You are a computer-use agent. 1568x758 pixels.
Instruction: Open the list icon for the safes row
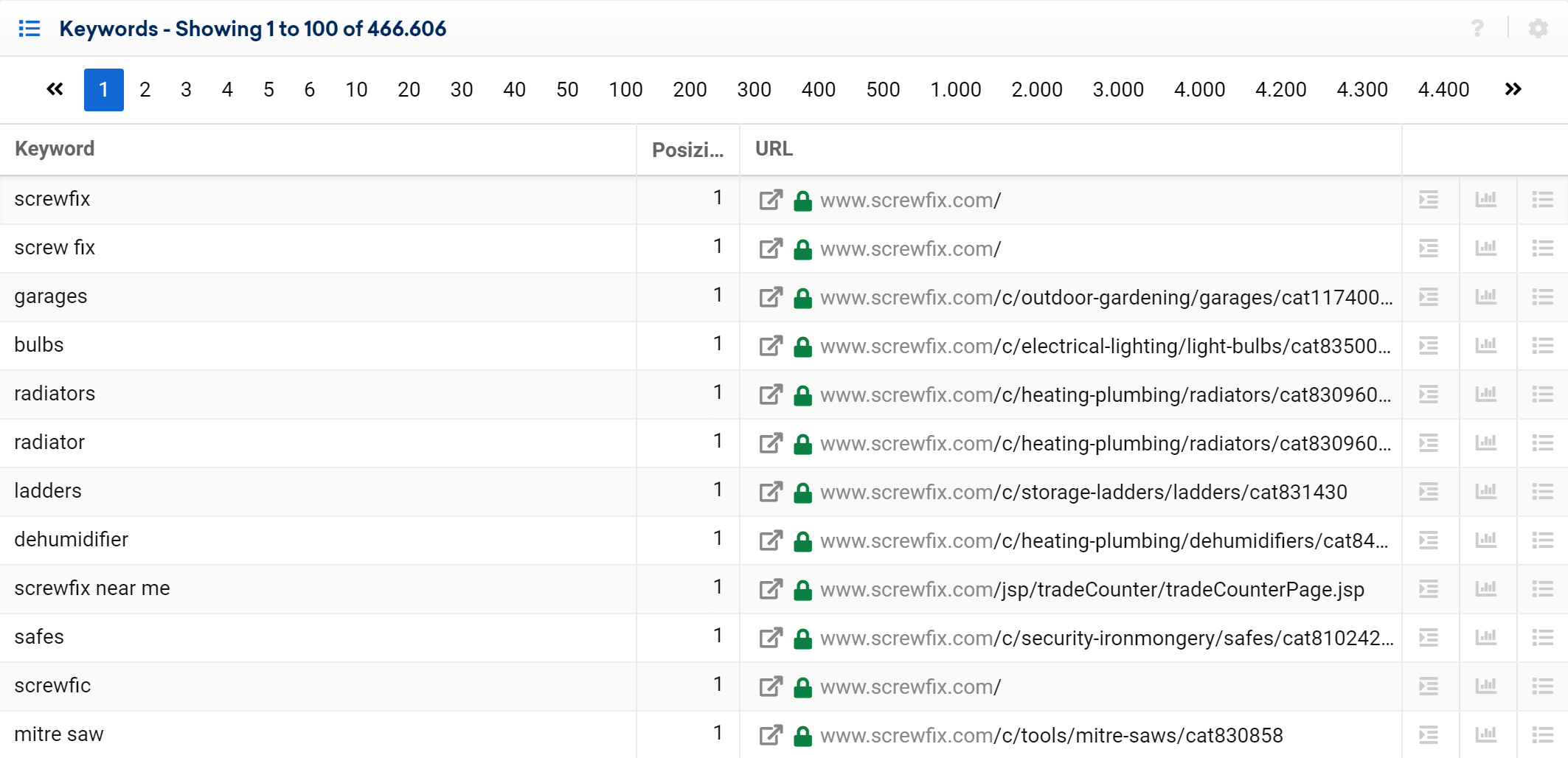tap(1543, 638)
